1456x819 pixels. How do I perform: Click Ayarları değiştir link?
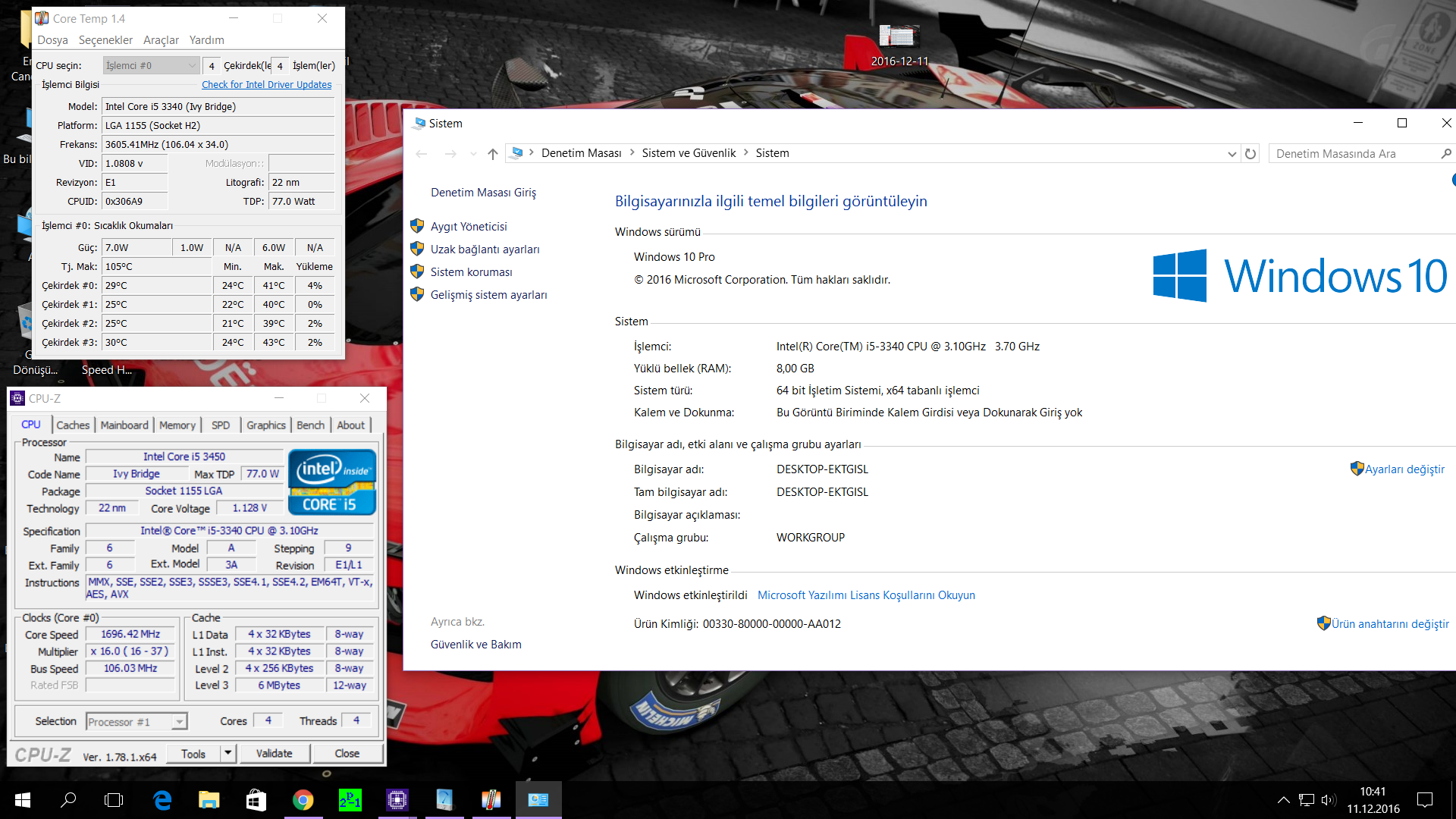coord(1404,469)
